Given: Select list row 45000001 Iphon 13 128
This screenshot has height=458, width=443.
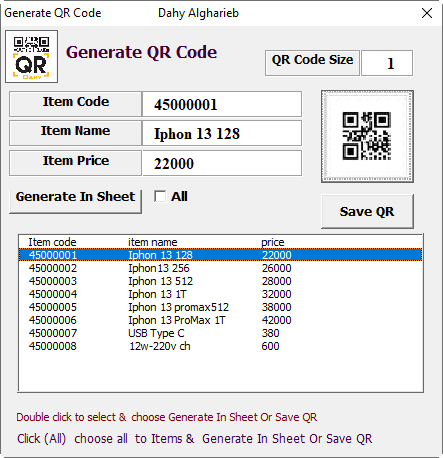Looking at the screenshot, I should click(221, 255).
